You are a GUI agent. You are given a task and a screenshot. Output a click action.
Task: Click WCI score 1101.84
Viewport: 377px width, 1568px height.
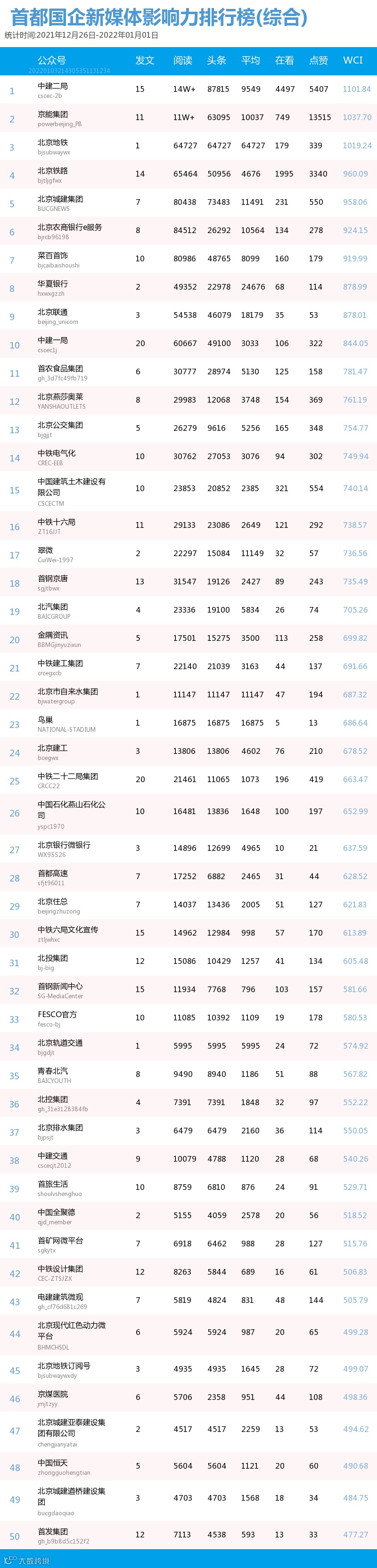click(356, 89)
